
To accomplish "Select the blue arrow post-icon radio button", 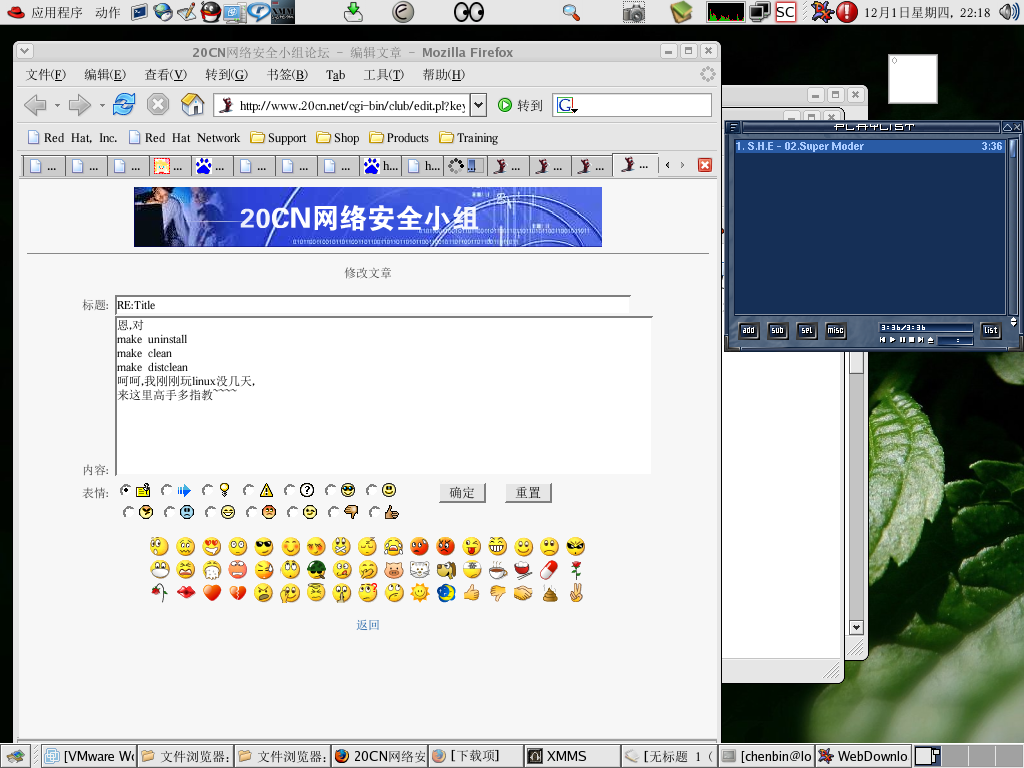I will [x=167, y=490].
